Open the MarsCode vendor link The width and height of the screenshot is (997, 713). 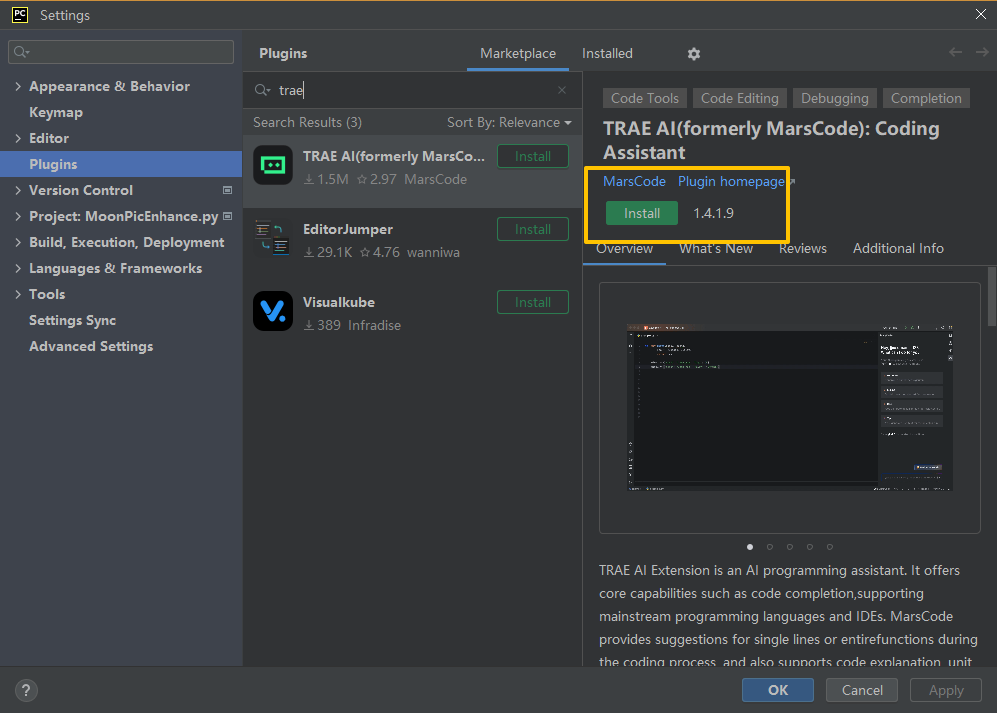[x=634, y=181]
